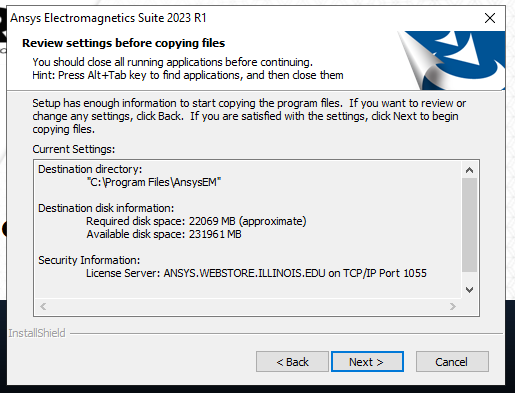Click the "Destination disk information:" heading

(x=106, y=208)
